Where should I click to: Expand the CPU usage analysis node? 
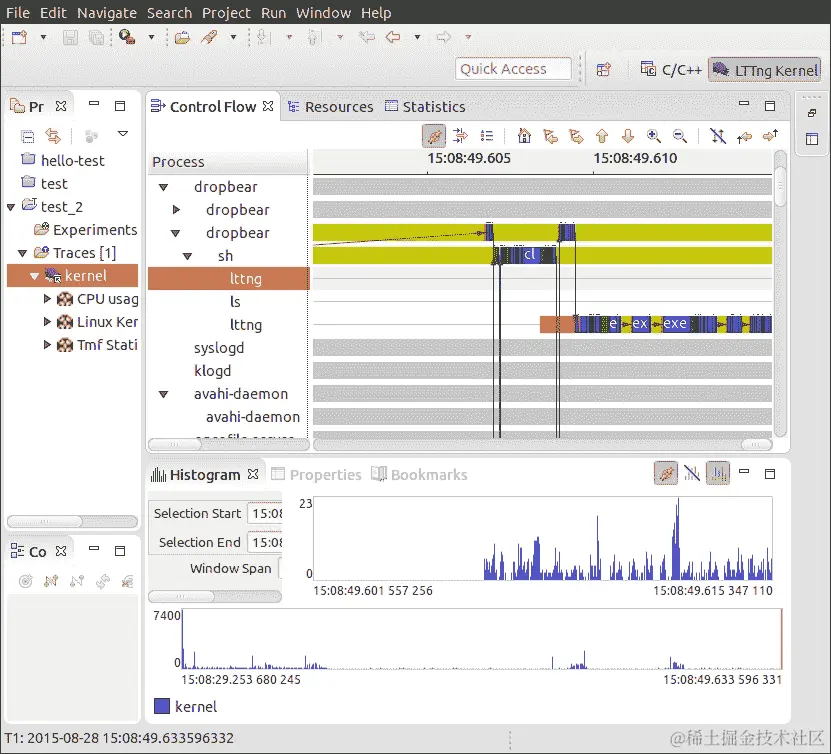click(x=47, y=299)
